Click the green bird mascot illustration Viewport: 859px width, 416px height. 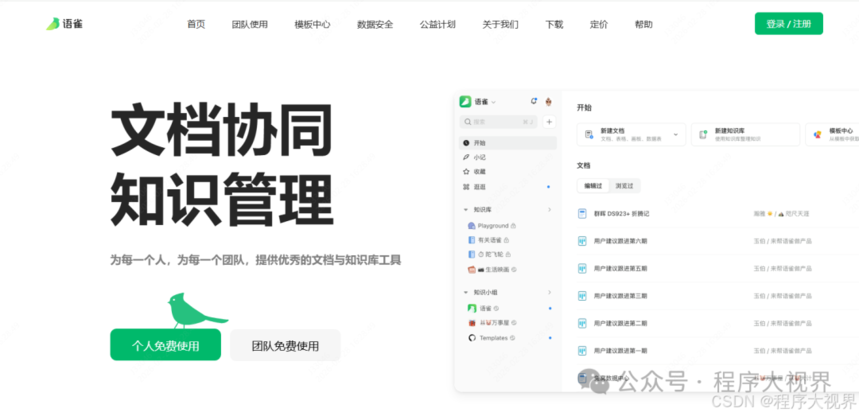(x=196, y=310)
